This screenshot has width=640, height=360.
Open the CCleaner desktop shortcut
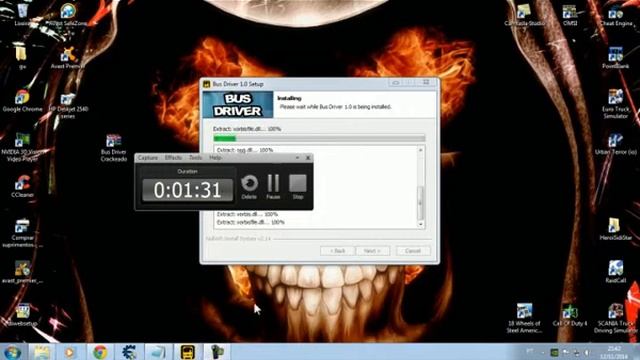22,186
